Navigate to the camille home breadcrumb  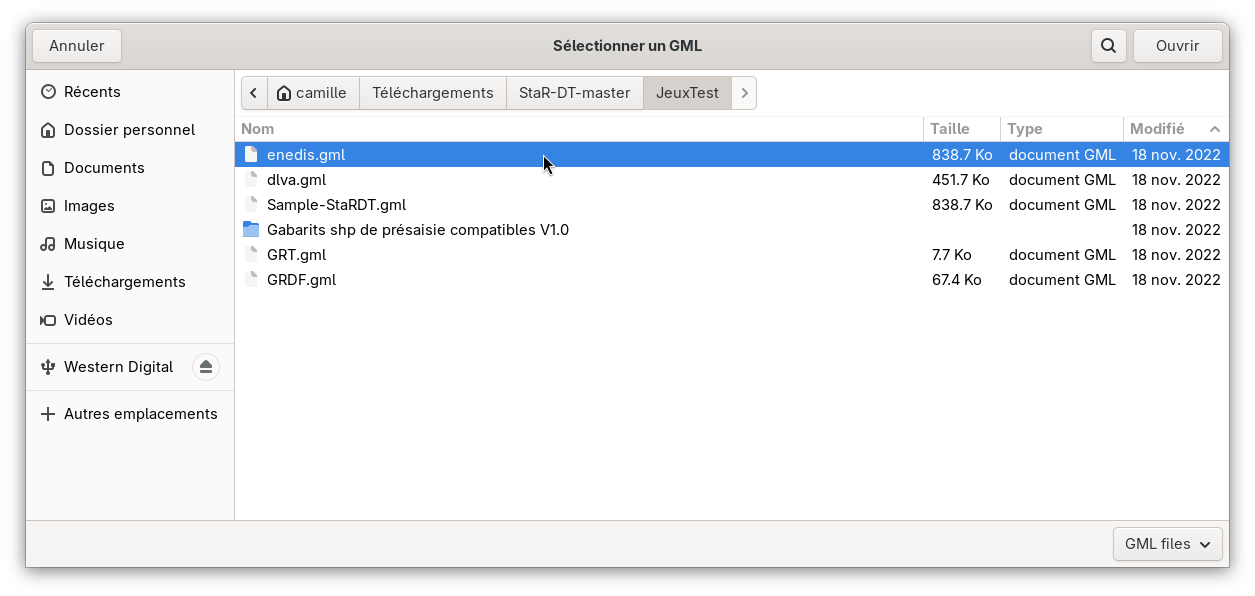point(313,93)
